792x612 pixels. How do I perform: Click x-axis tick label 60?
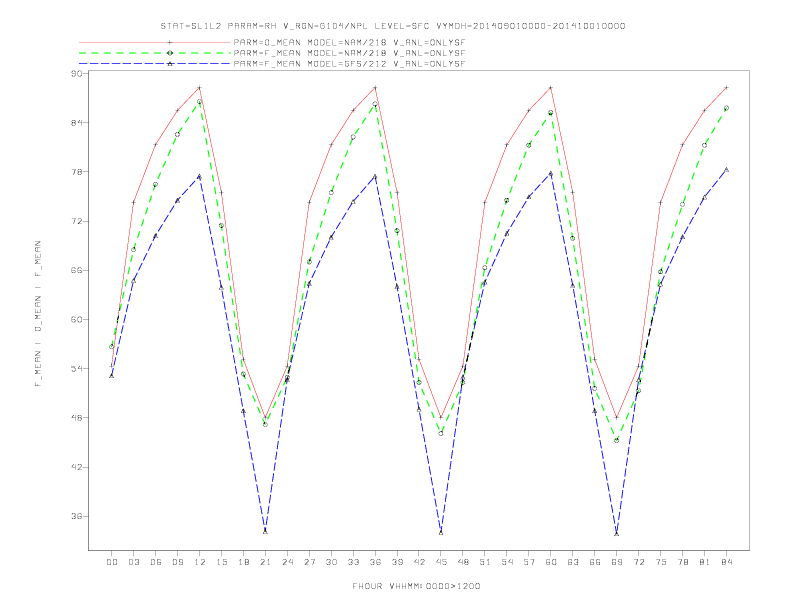point(551,562)
